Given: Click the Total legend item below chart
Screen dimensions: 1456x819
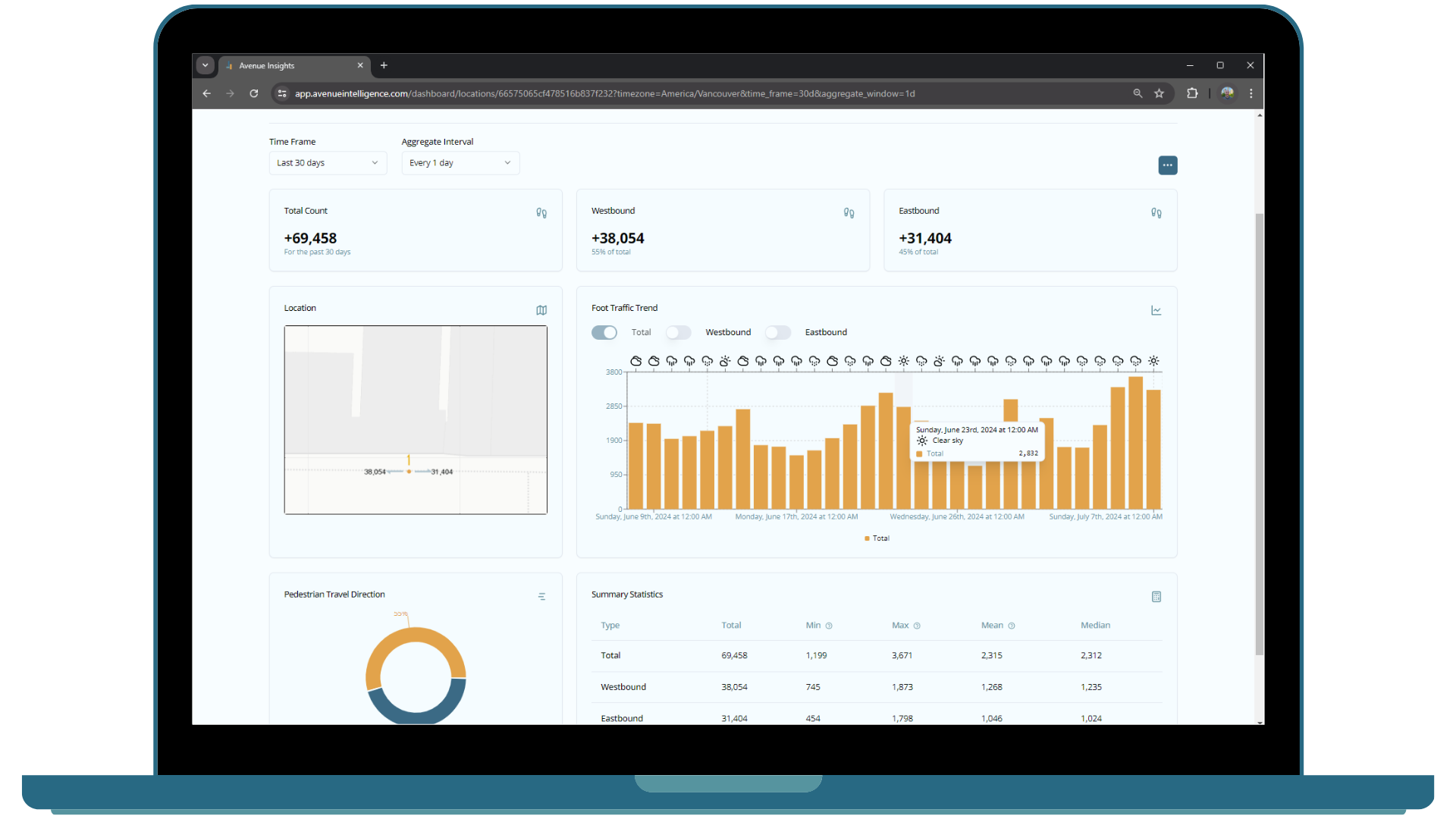Looking at the screenshot, I should 877,538.
